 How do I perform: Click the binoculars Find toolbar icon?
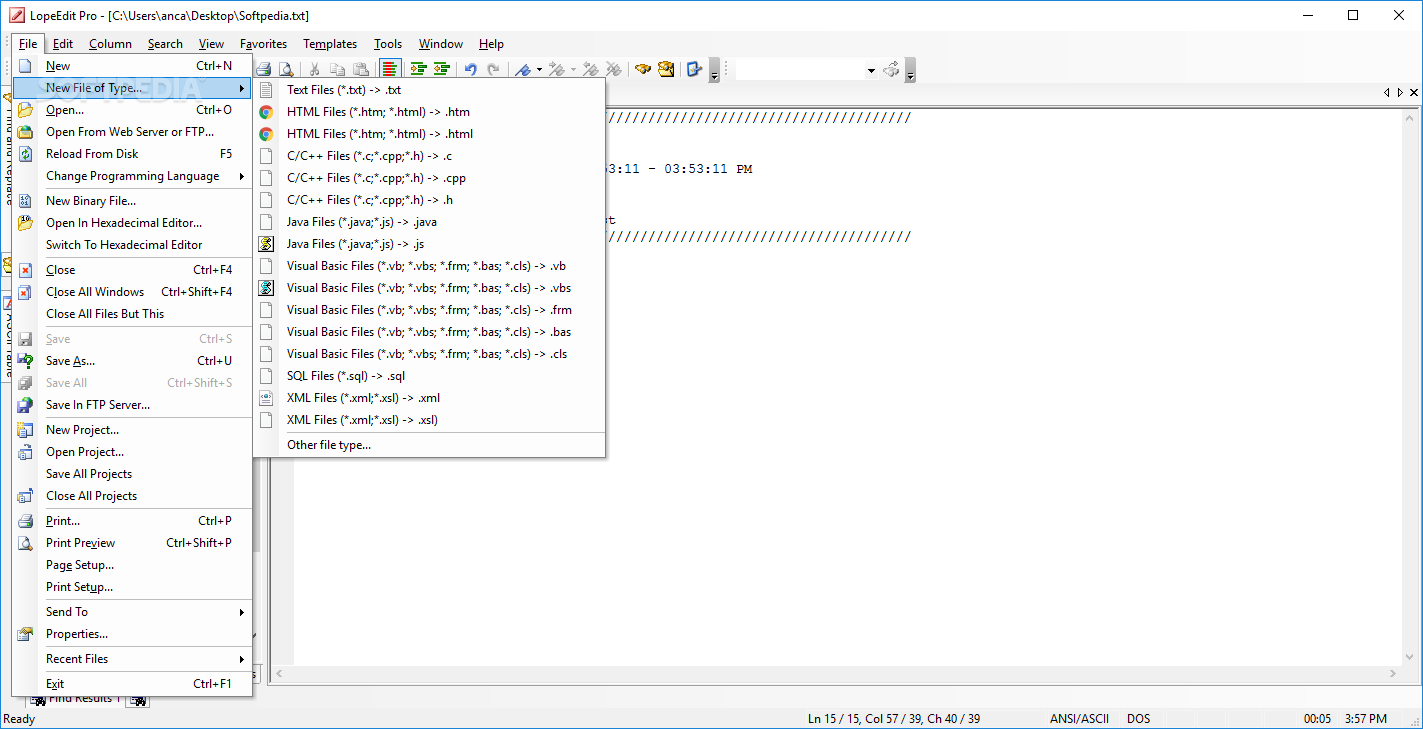[643, 69]
